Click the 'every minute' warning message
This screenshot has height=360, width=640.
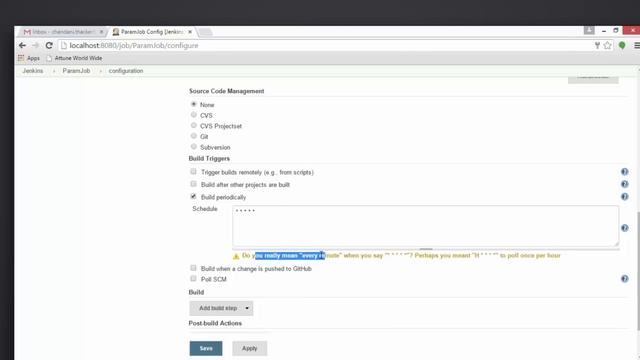[x=401, y=256]
